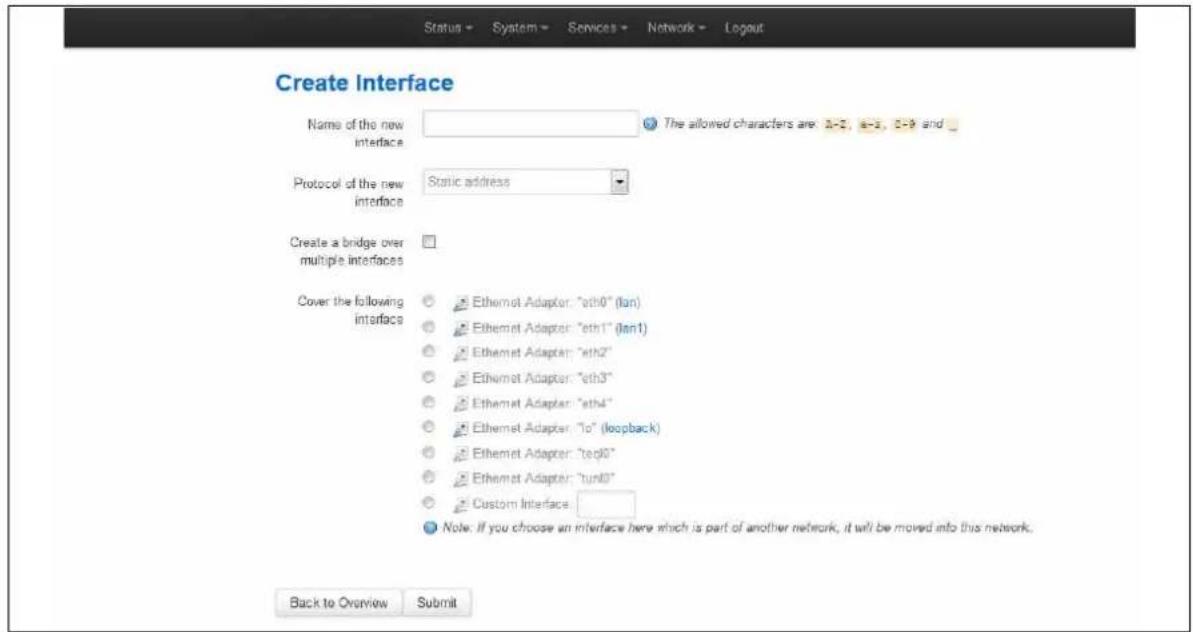Click the Submit button
The height and width of the screenshot is (632, 1193).
coord(437,602)
